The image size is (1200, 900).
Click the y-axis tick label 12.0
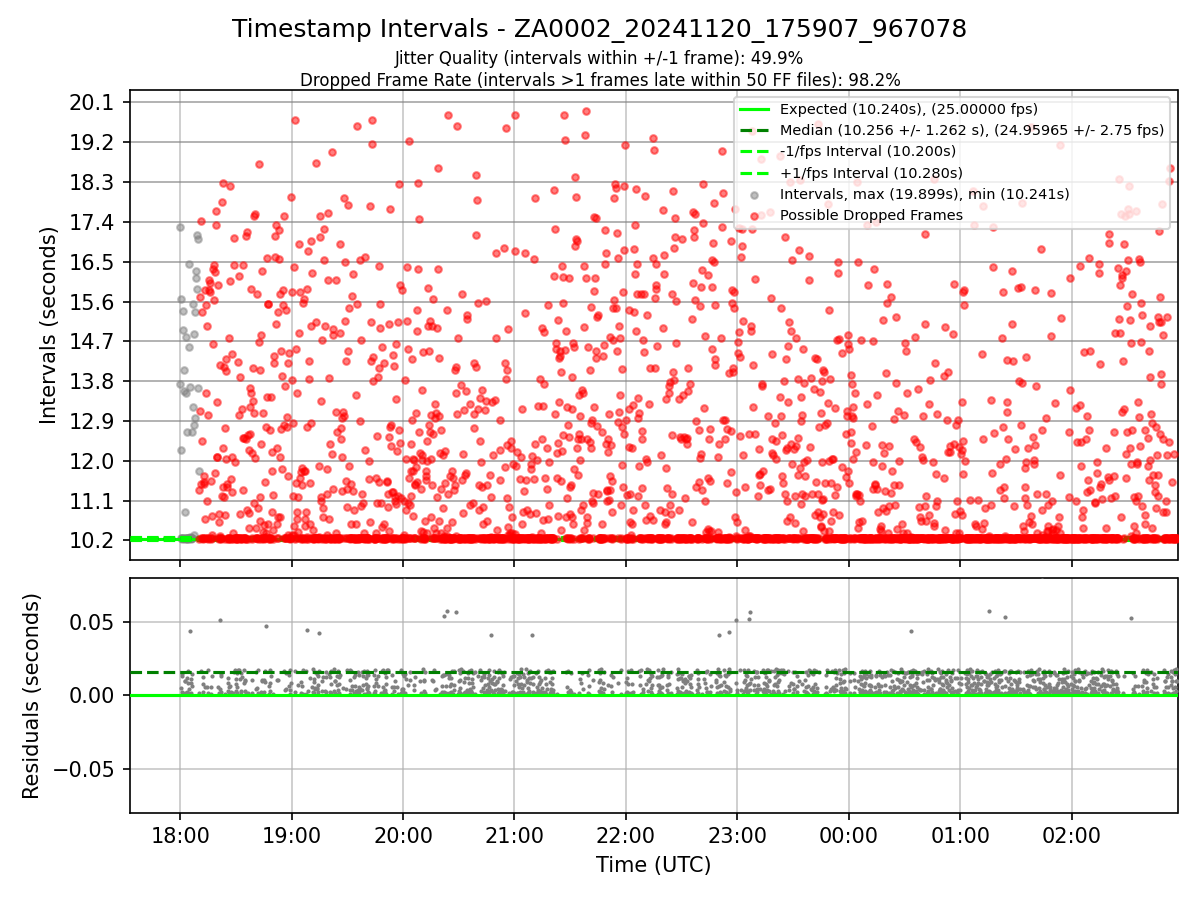(94, 461)
